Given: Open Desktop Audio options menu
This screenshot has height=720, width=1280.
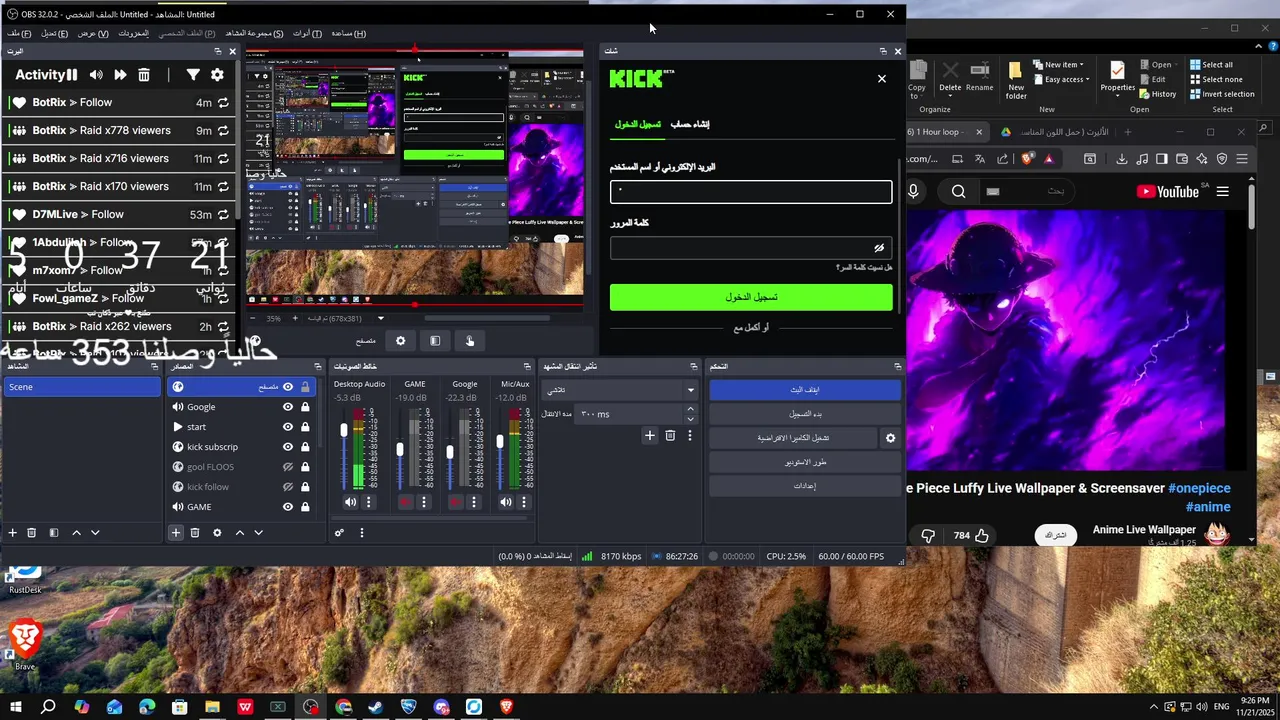Looking at the screenshot, I should [x=369, y=502].
